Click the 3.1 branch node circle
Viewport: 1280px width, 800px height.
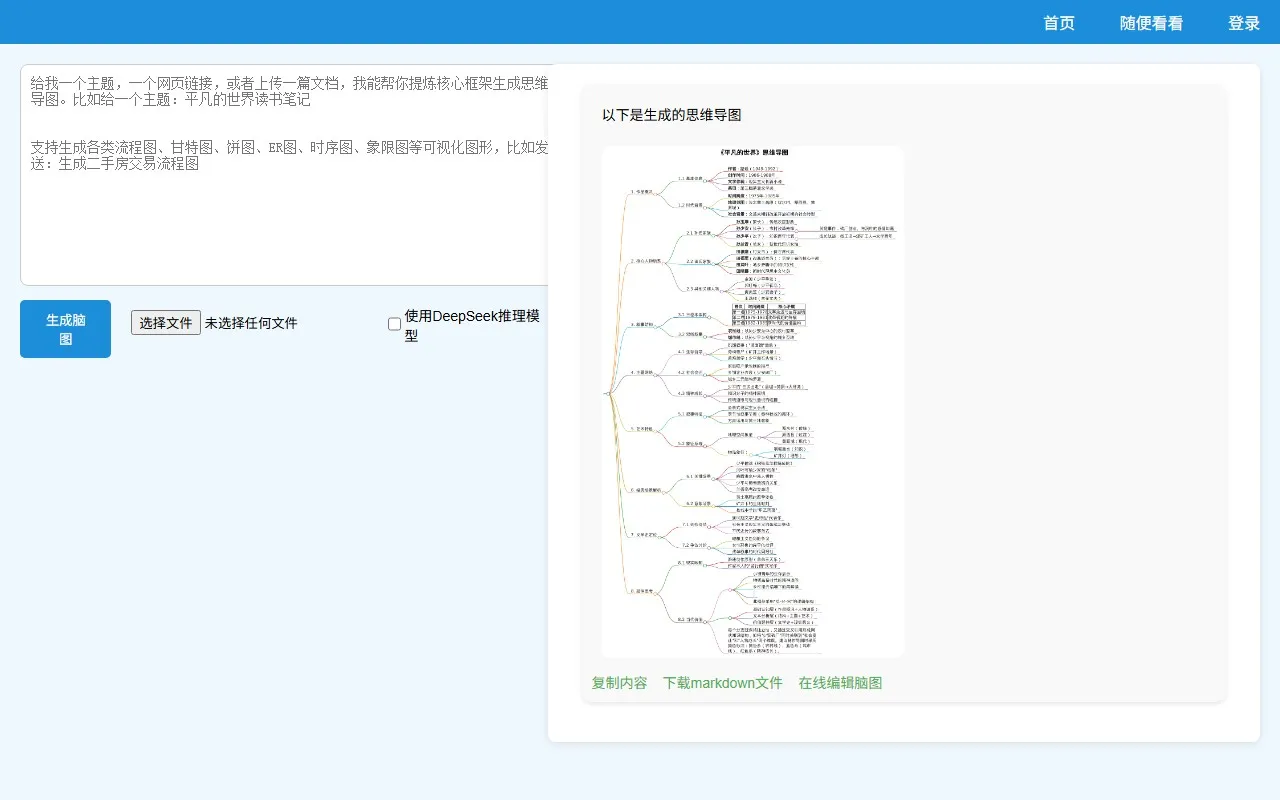[x=711, y=315]
